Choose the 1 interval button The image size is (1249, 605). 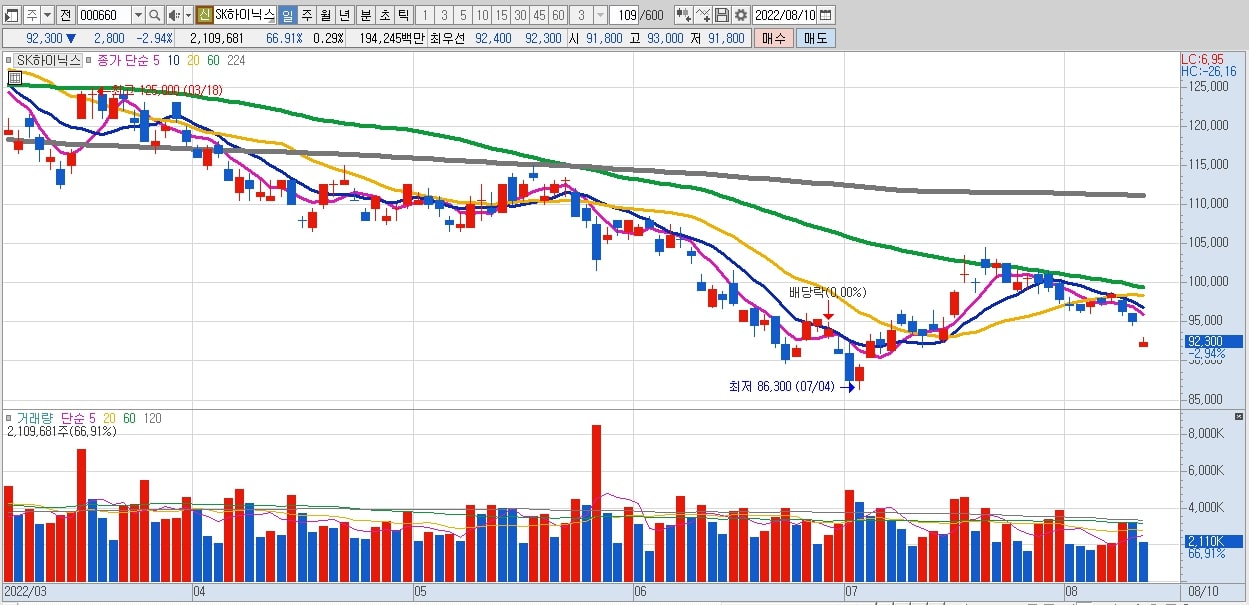424,15
